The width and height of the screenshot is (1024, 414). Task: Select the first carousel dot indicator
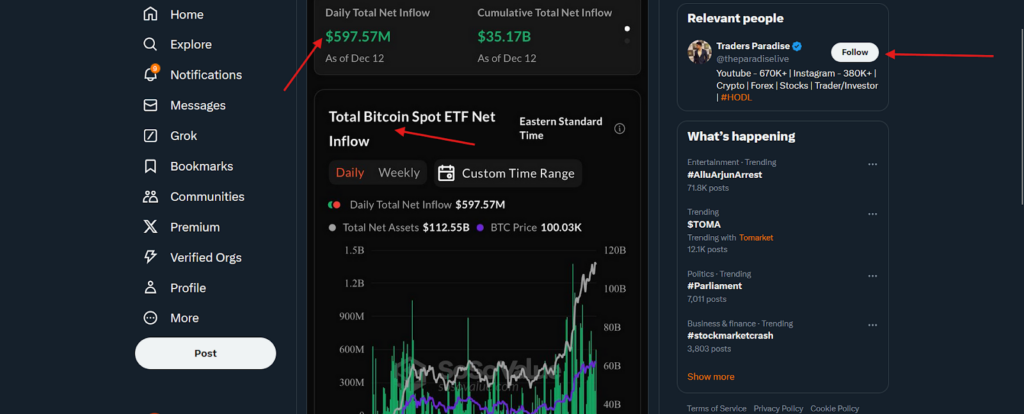click(x=627, y=29)
